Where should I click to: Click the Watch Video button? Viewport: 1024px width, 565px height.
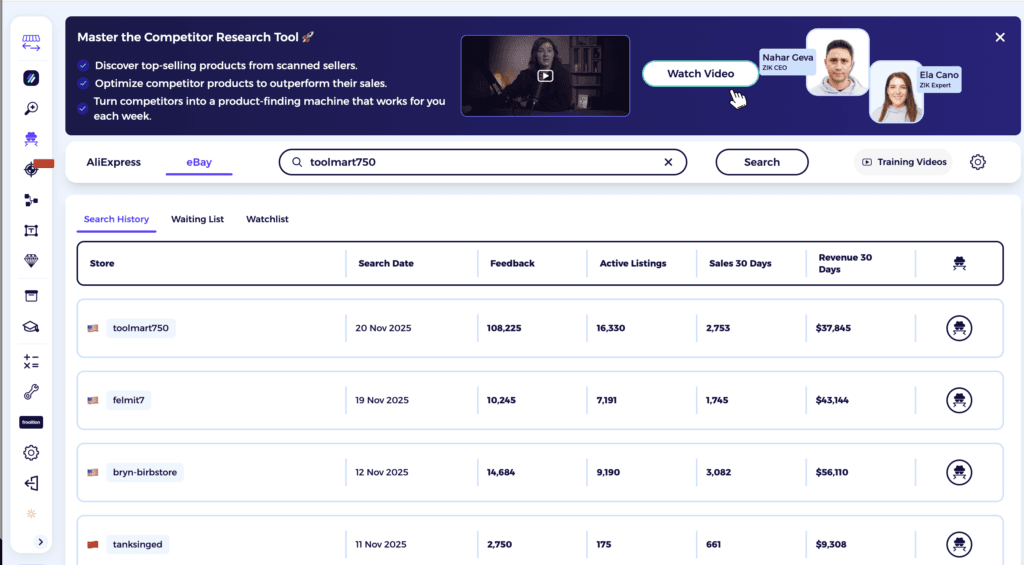click(700, 73)
